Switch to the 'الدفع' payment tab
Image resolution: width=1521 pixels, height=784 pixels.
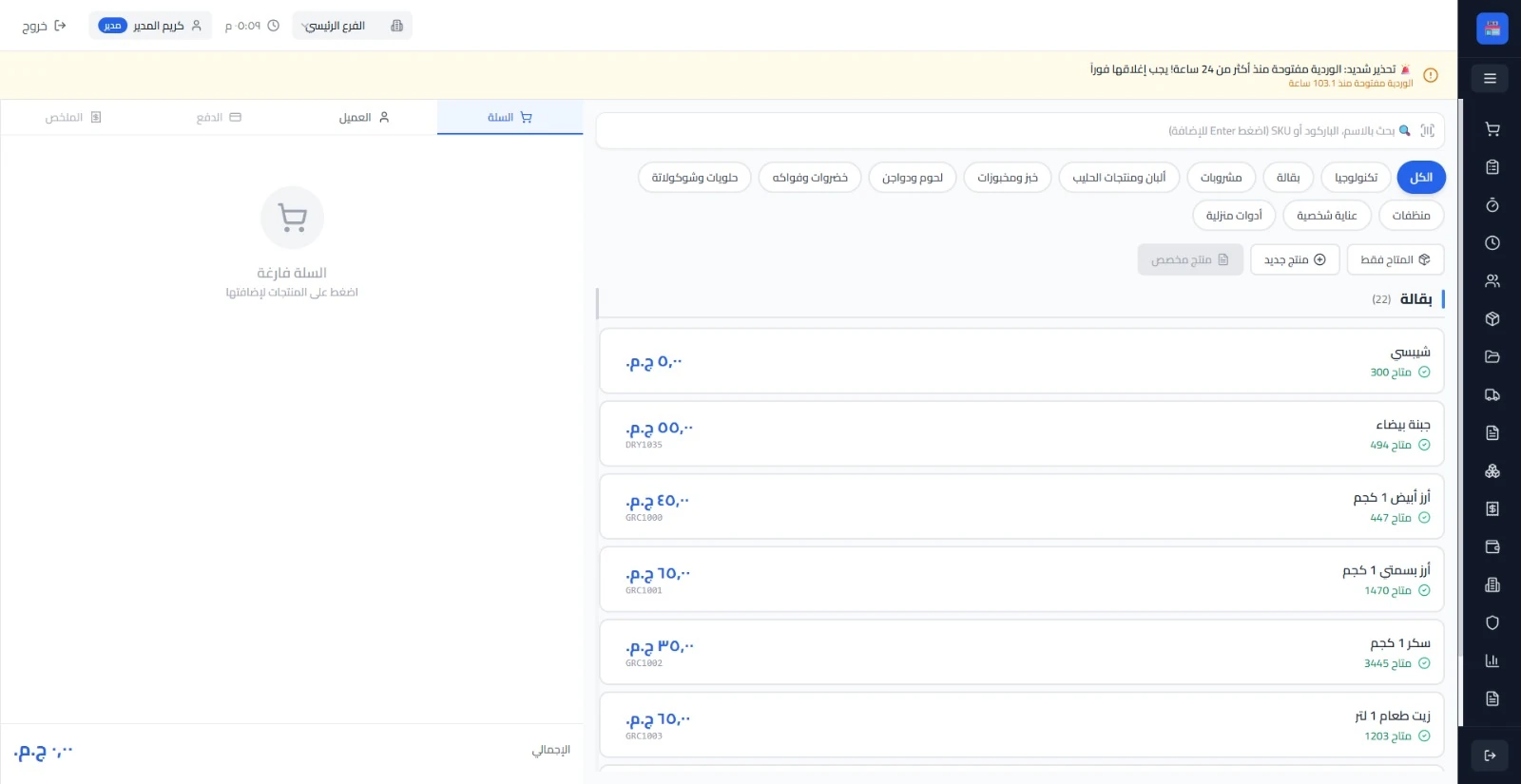pos(219,117)
